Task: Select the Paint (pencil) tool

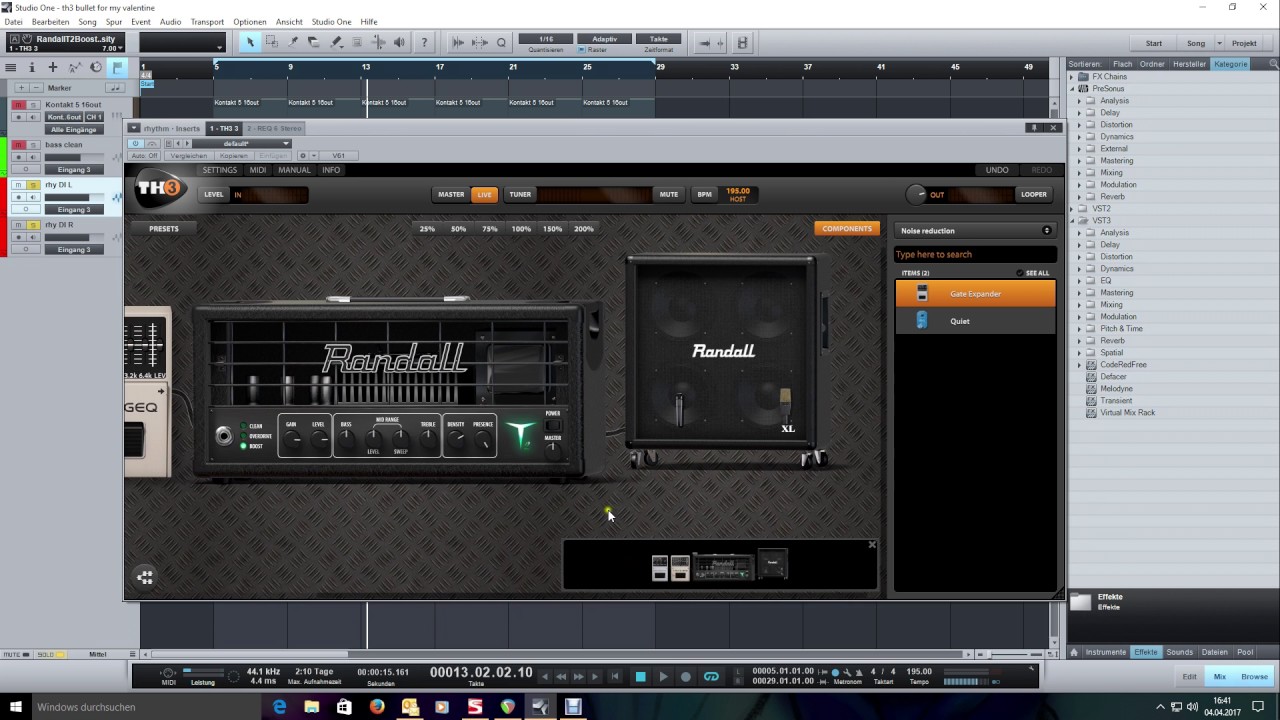Action: pyautogui.click(x=336, y=42)
